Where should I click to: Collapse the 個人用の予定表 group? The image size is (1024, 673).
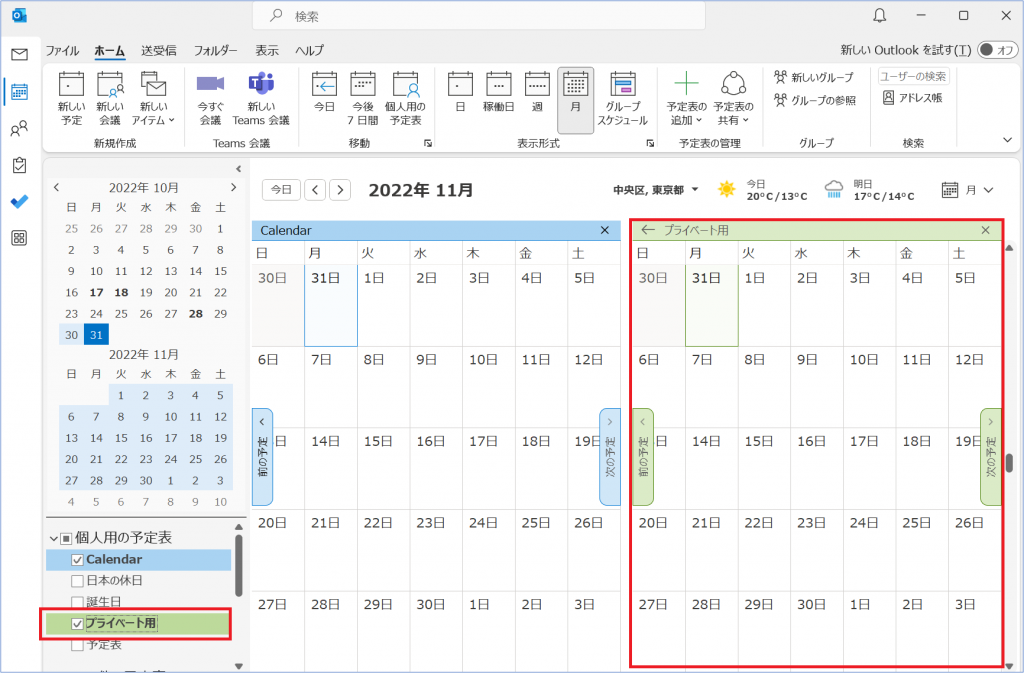tap(53, 538)
